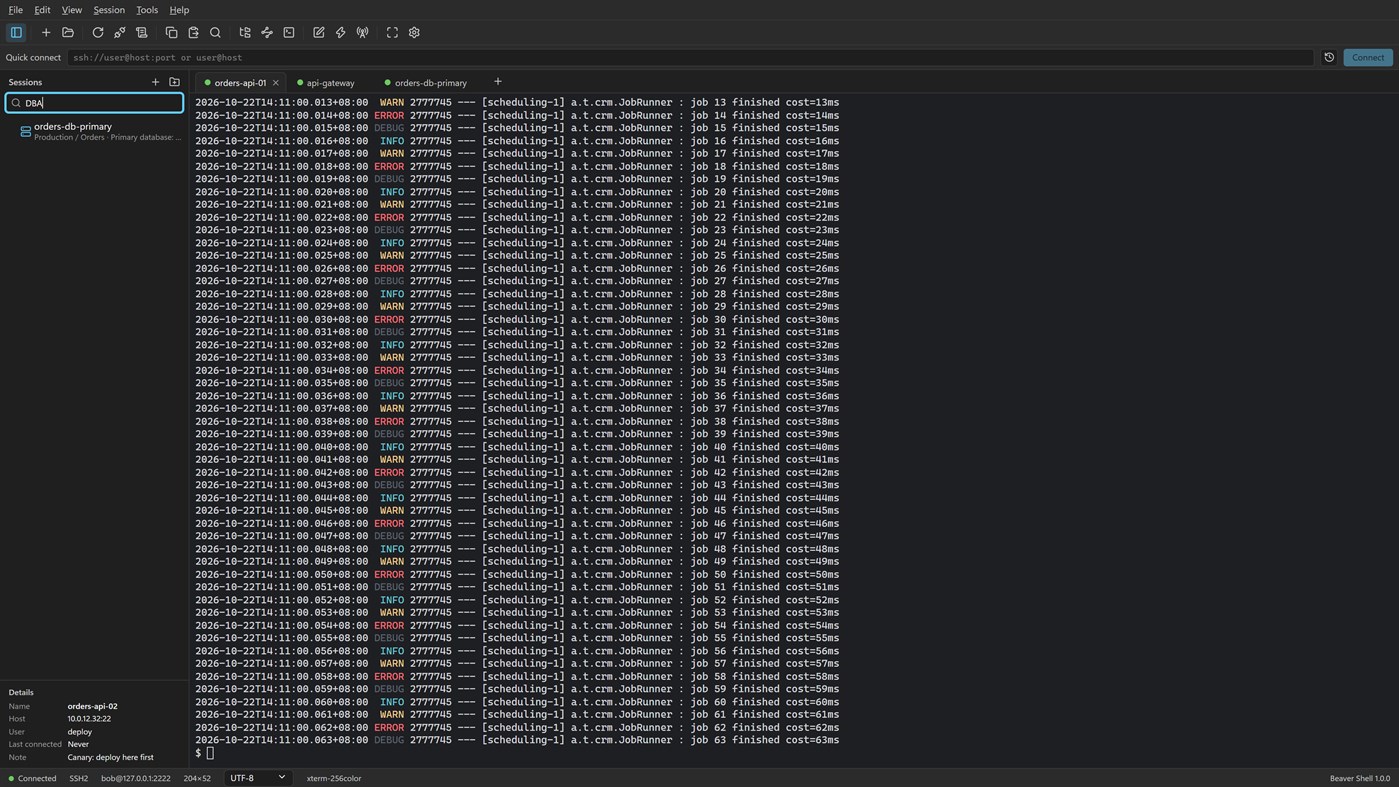1399x787 pixels.
Task: Toggle the sessions sidebar panel icon
Action: pos(16,33)
